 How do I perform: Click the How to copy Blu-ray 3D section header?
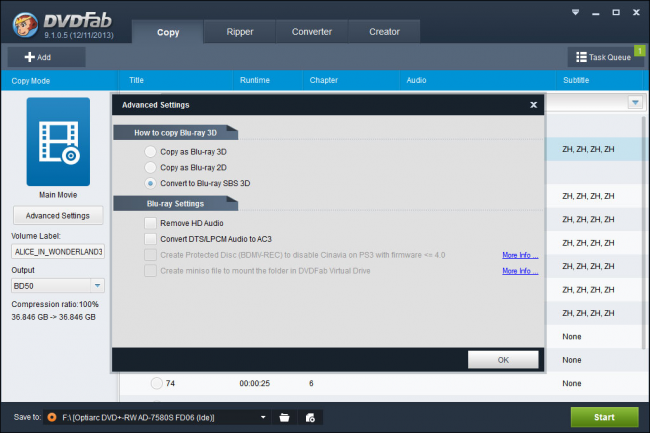coord(175,133)
